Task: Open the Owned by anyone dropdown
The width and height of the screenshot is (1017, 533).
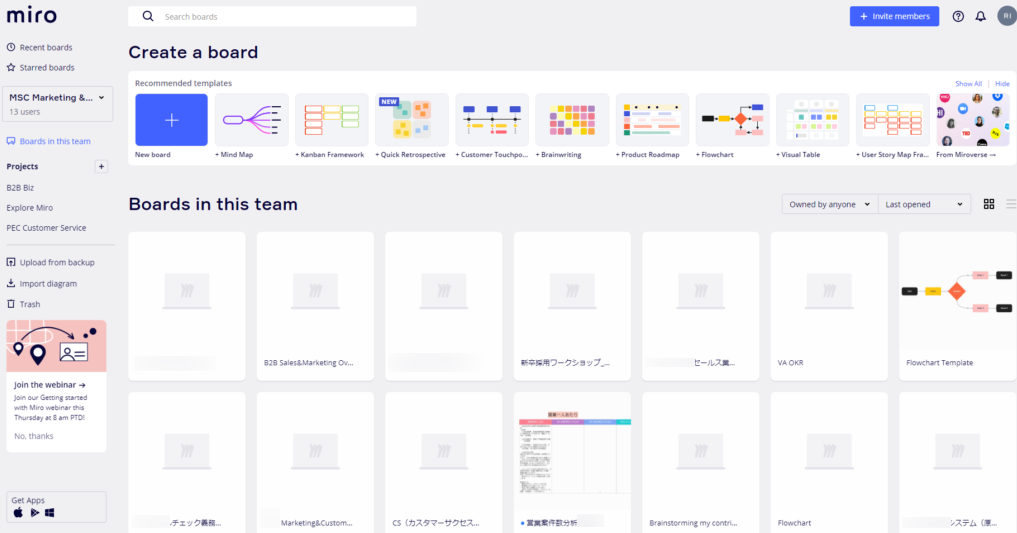Action: [x=830, y=204]
